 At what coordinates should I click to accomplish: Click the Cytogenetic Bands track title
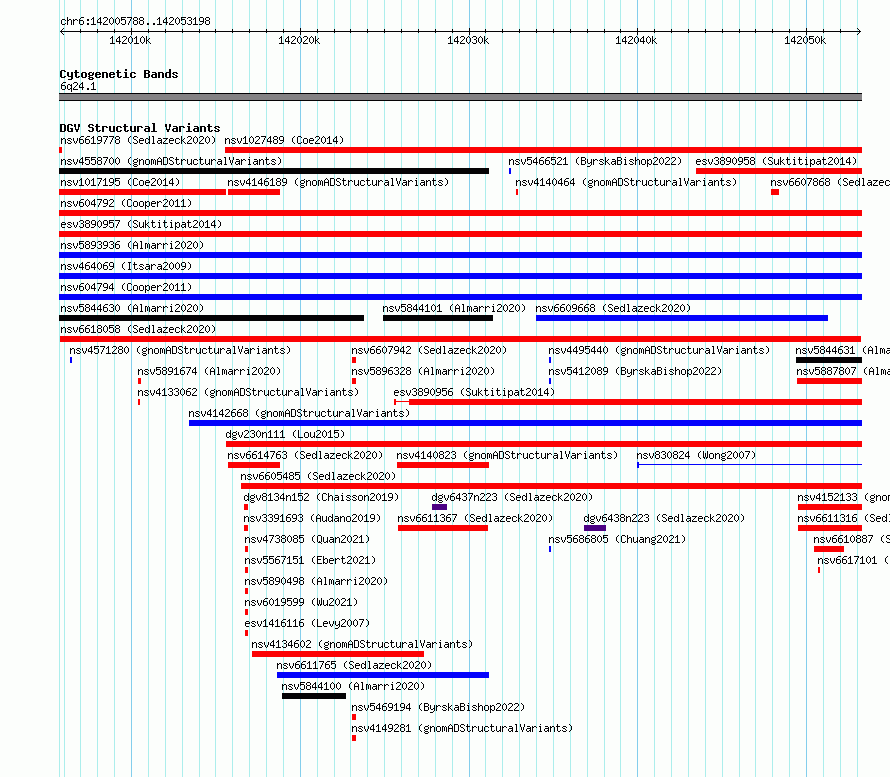pyautogui.click(x=119, y=74)
